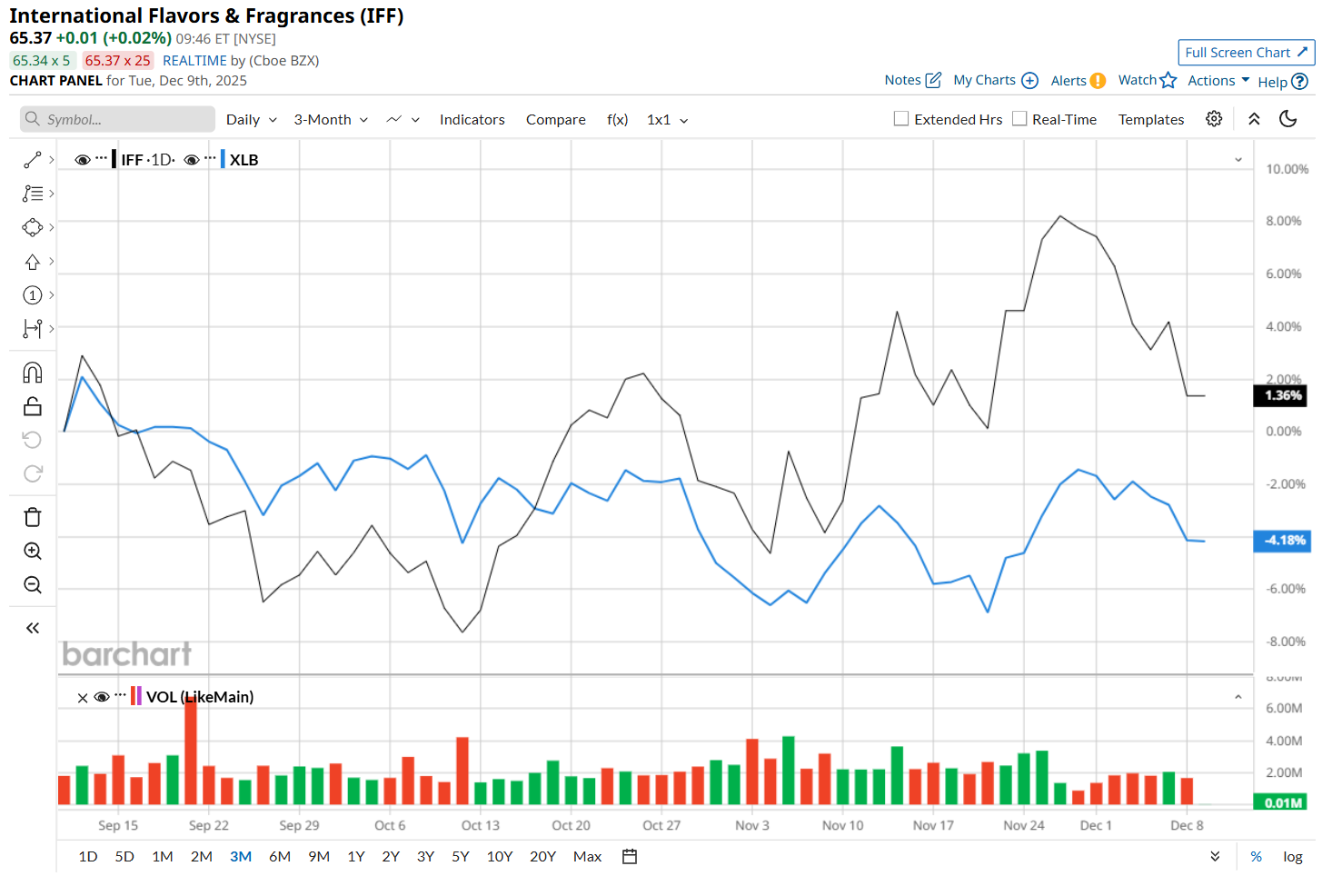The height and width of the screenshot is (896, 1342).
Task: Zoom out of the chart
Action: [33, 584]
